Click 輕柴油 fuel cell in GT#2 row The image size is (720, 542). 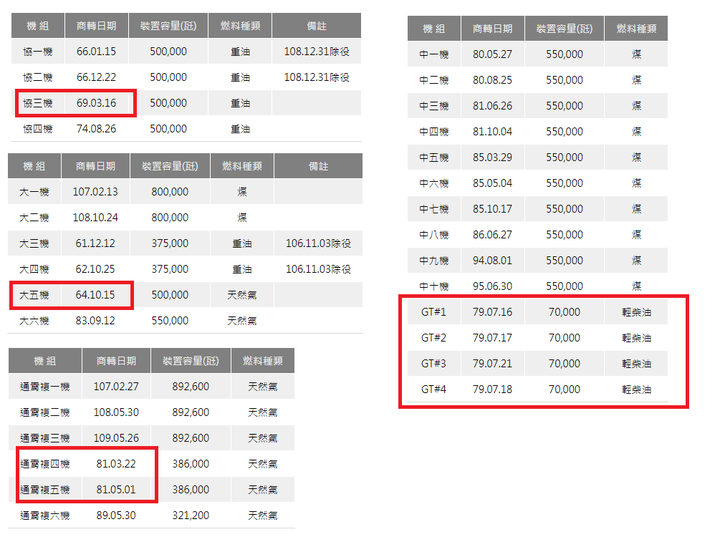636,338
